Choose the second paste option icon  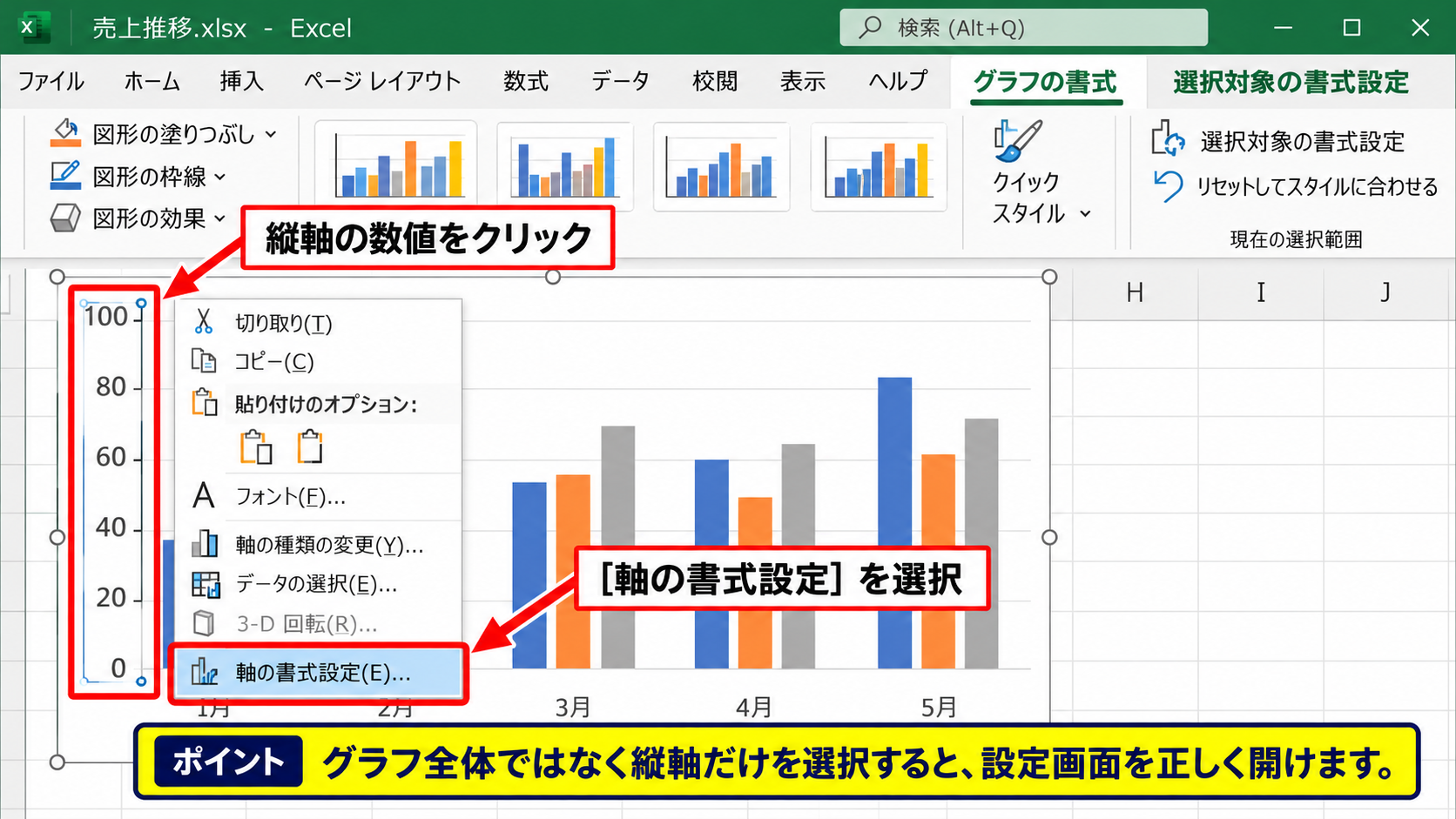[x=309, y=447]
